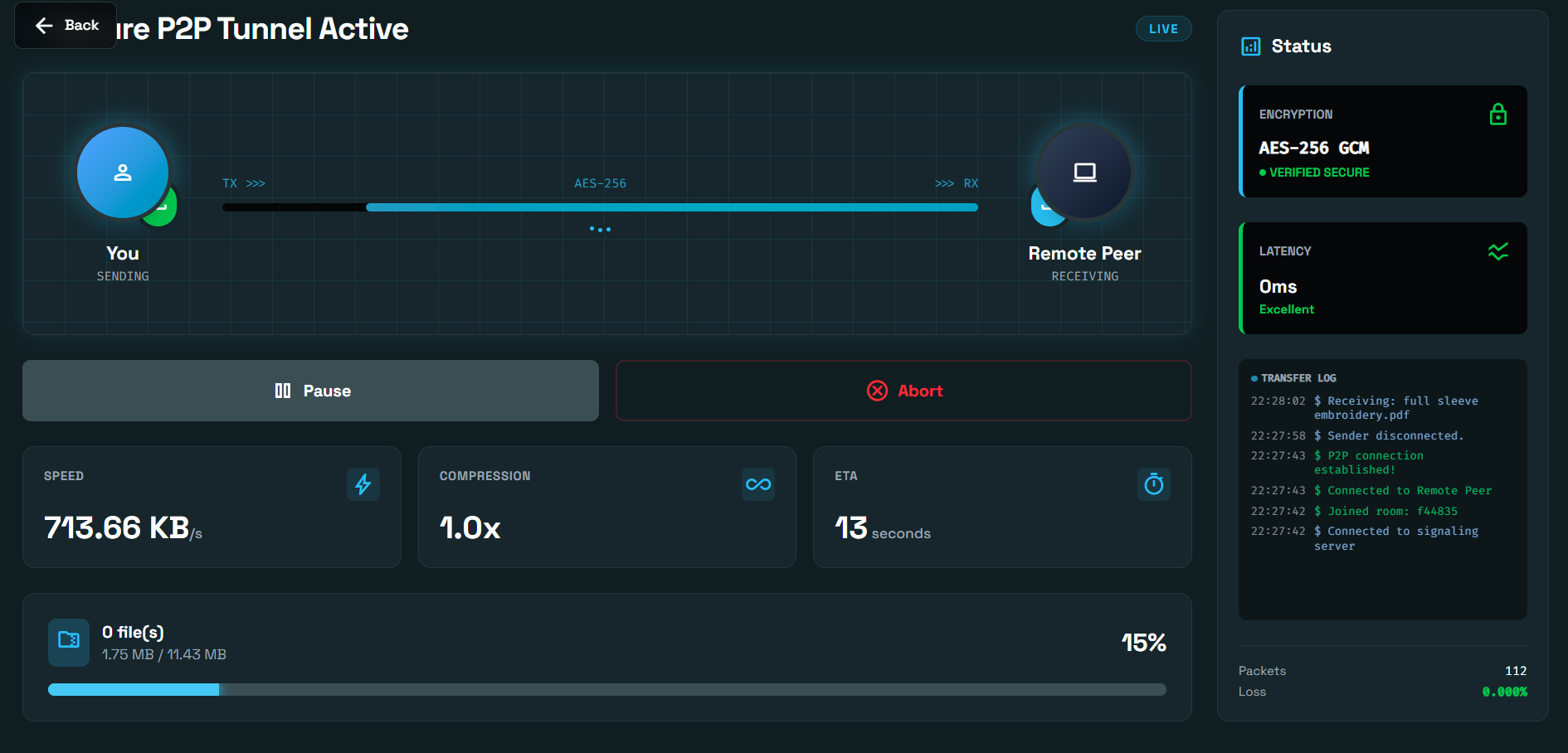Click the compression infinity icon
The height and width of the screenshot is (753, 1568).
pos(758,484)
